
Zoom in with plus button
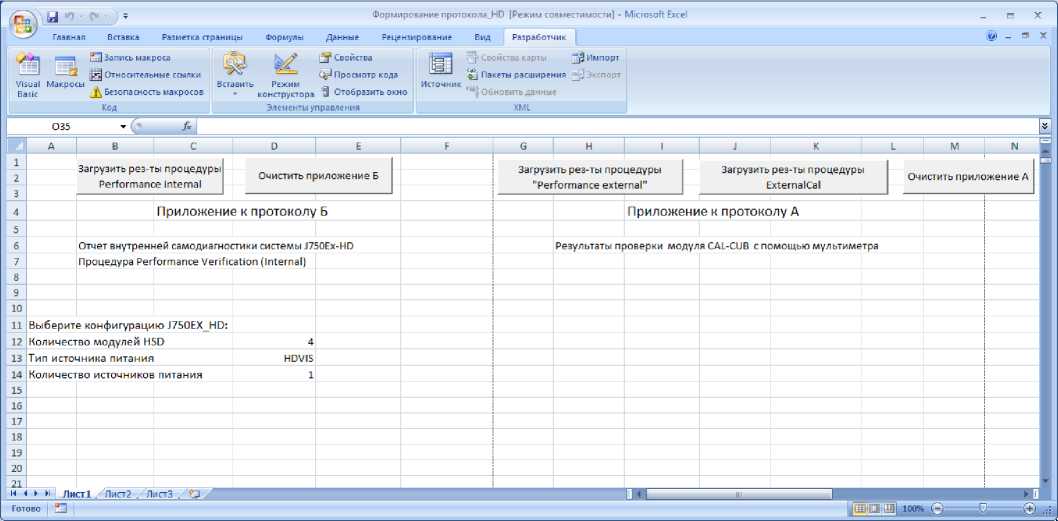click(x=1029, y=508)
